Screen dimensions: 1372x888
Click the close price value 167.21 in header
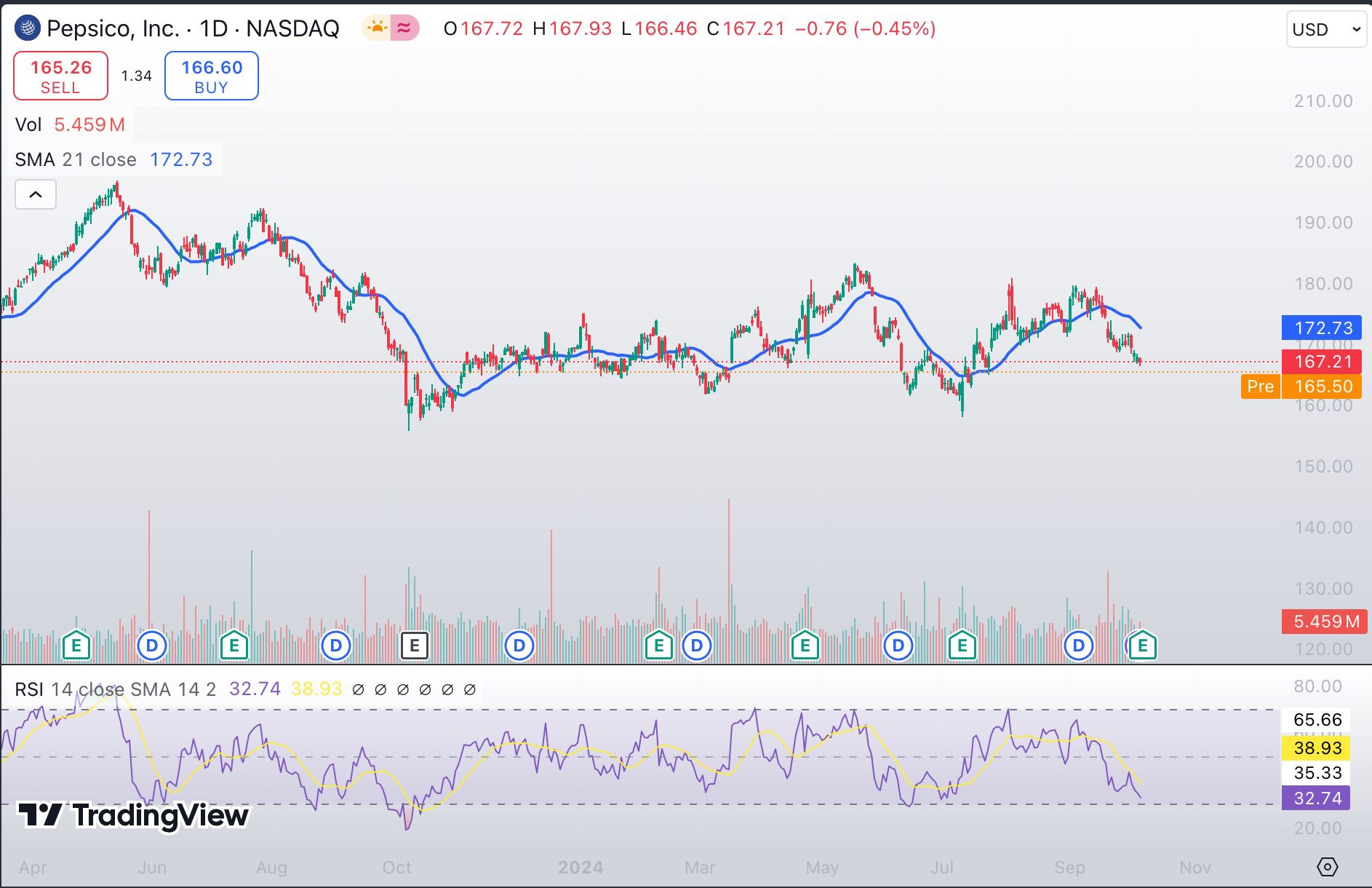[754, 28]
